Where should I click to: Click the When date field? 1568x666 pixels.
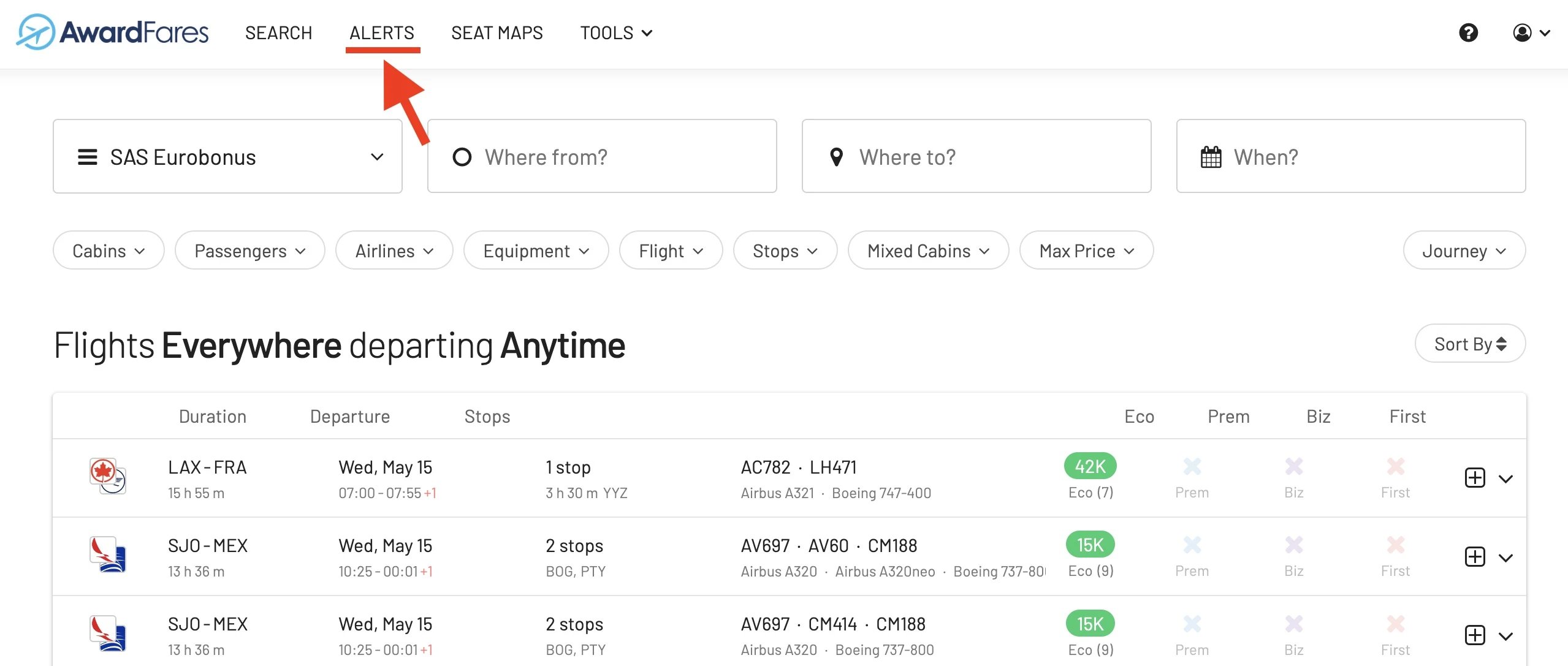pyautogui.click(x=1351, y=156)
